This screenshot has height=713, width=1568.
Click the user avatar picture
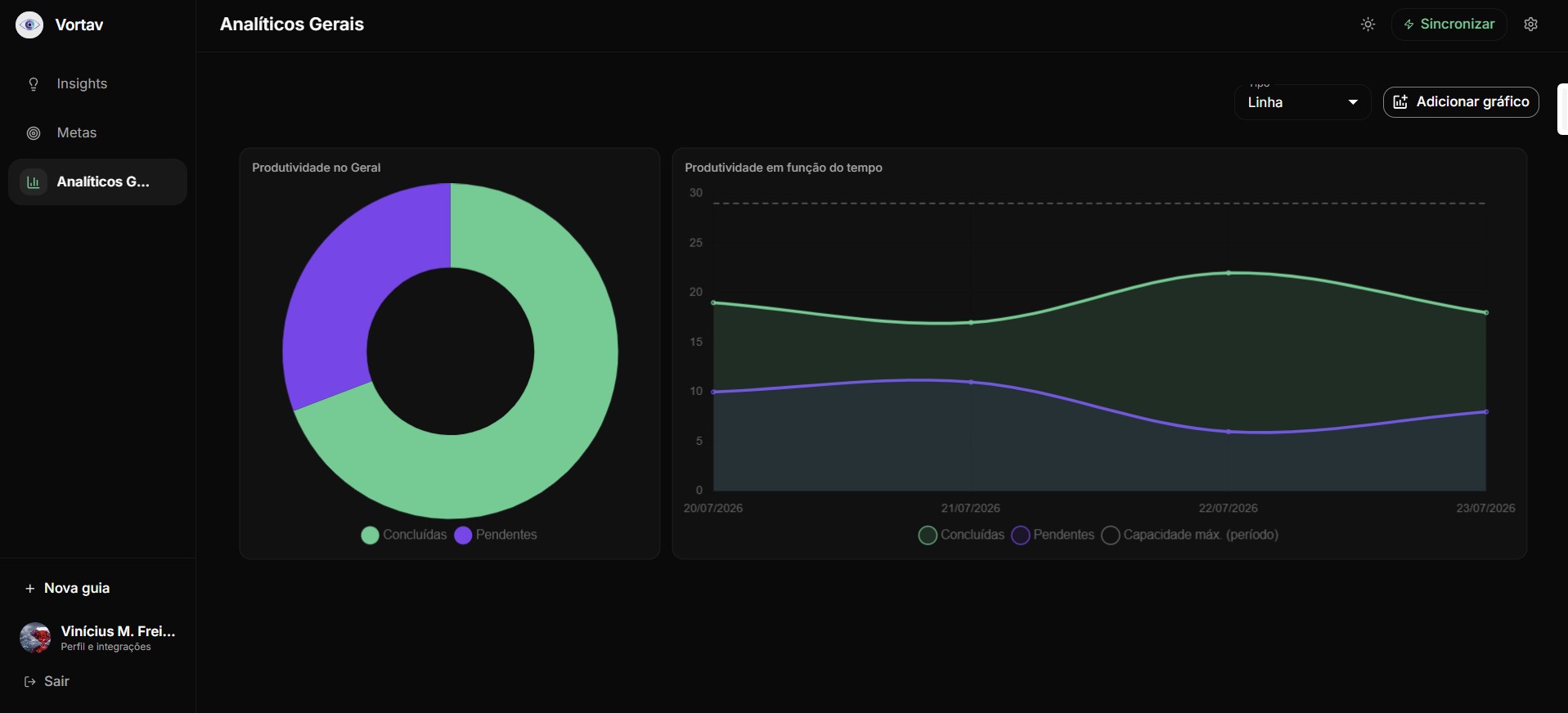point(35,638)
